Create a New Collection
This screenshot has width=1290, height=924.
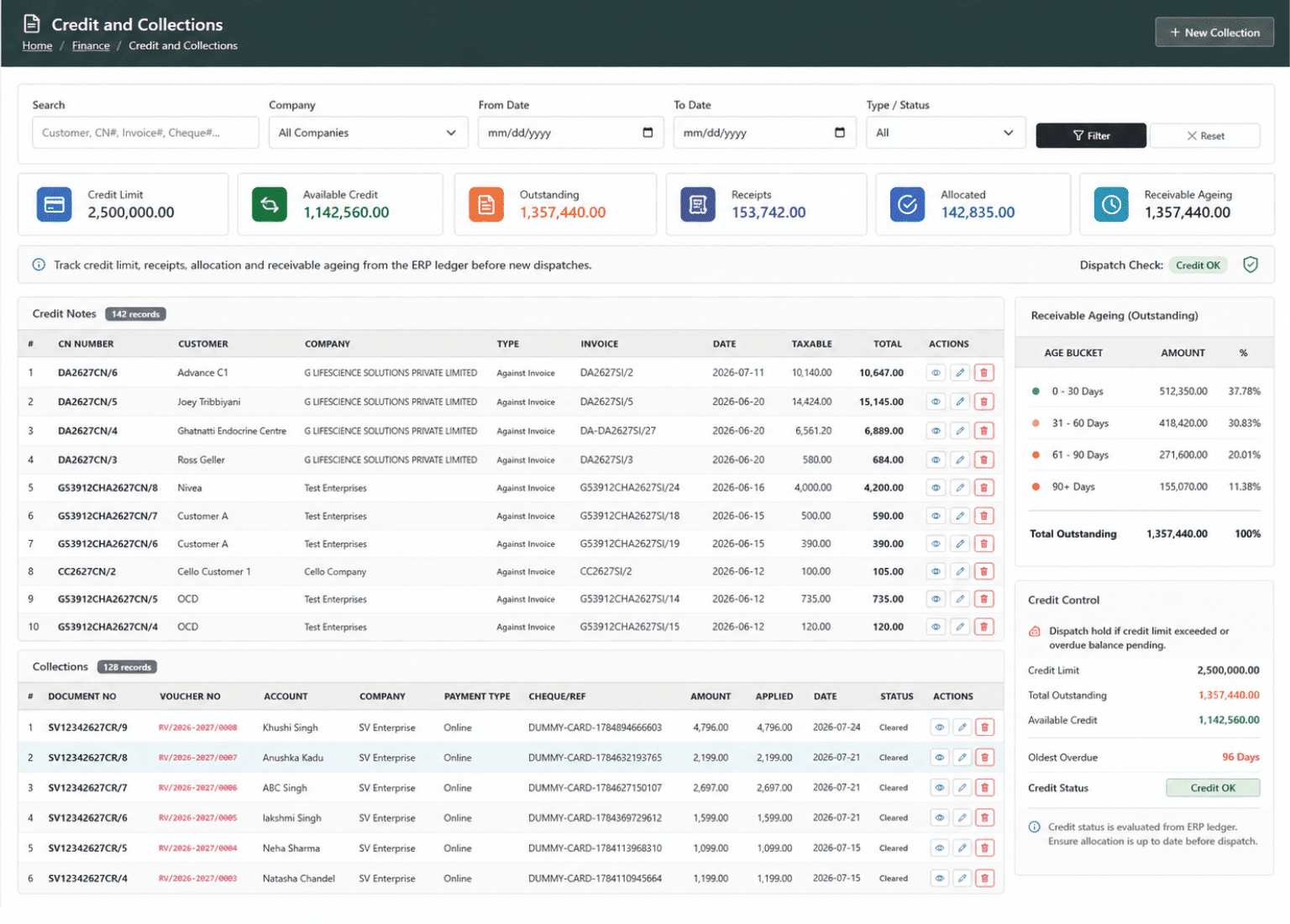tap(1214, 32)
